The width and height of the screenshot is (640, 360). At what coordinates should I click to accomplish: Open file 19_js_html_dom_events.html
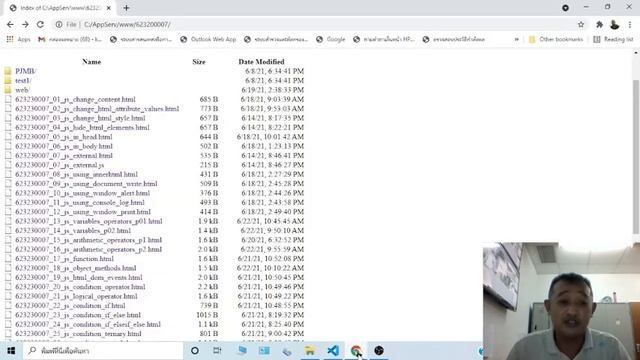[x=79, y=278]
